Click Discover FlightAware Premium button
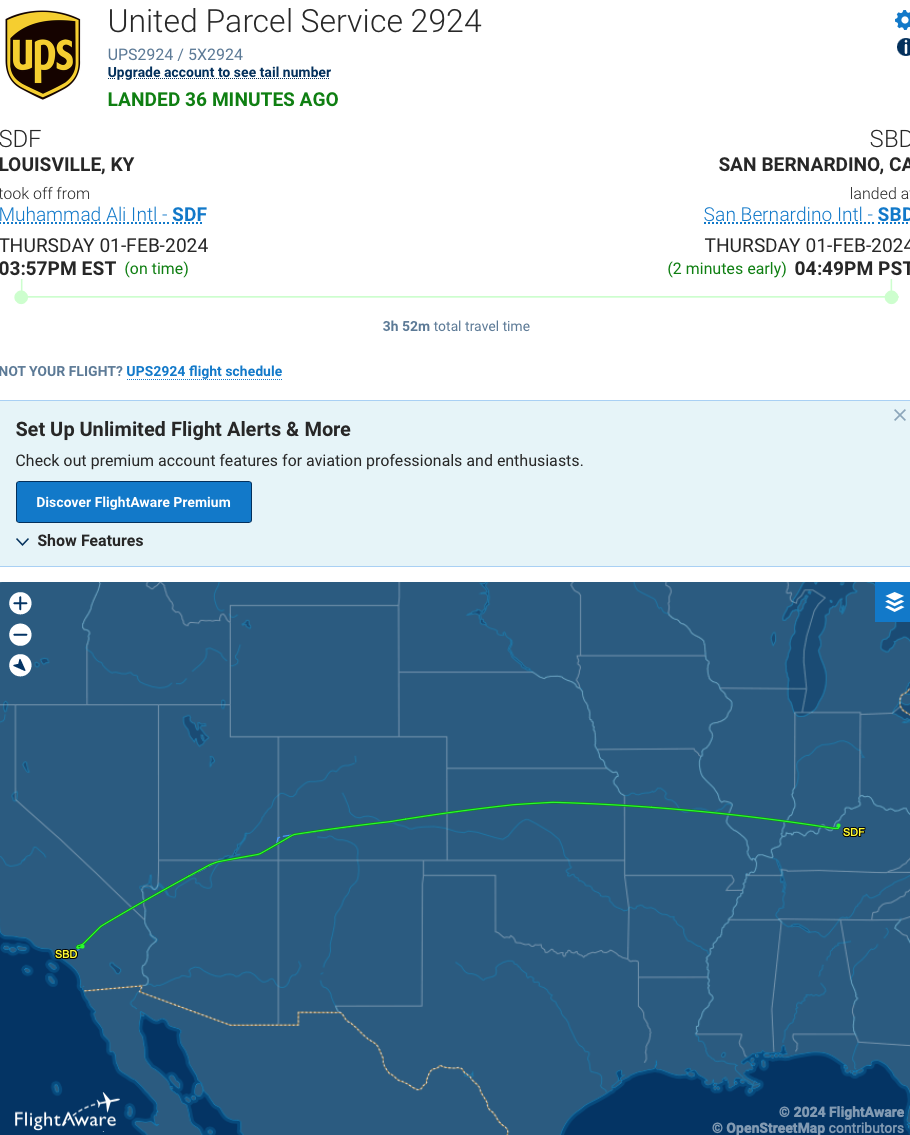This screenshot has height=1135, width=910. click(133, 502)
